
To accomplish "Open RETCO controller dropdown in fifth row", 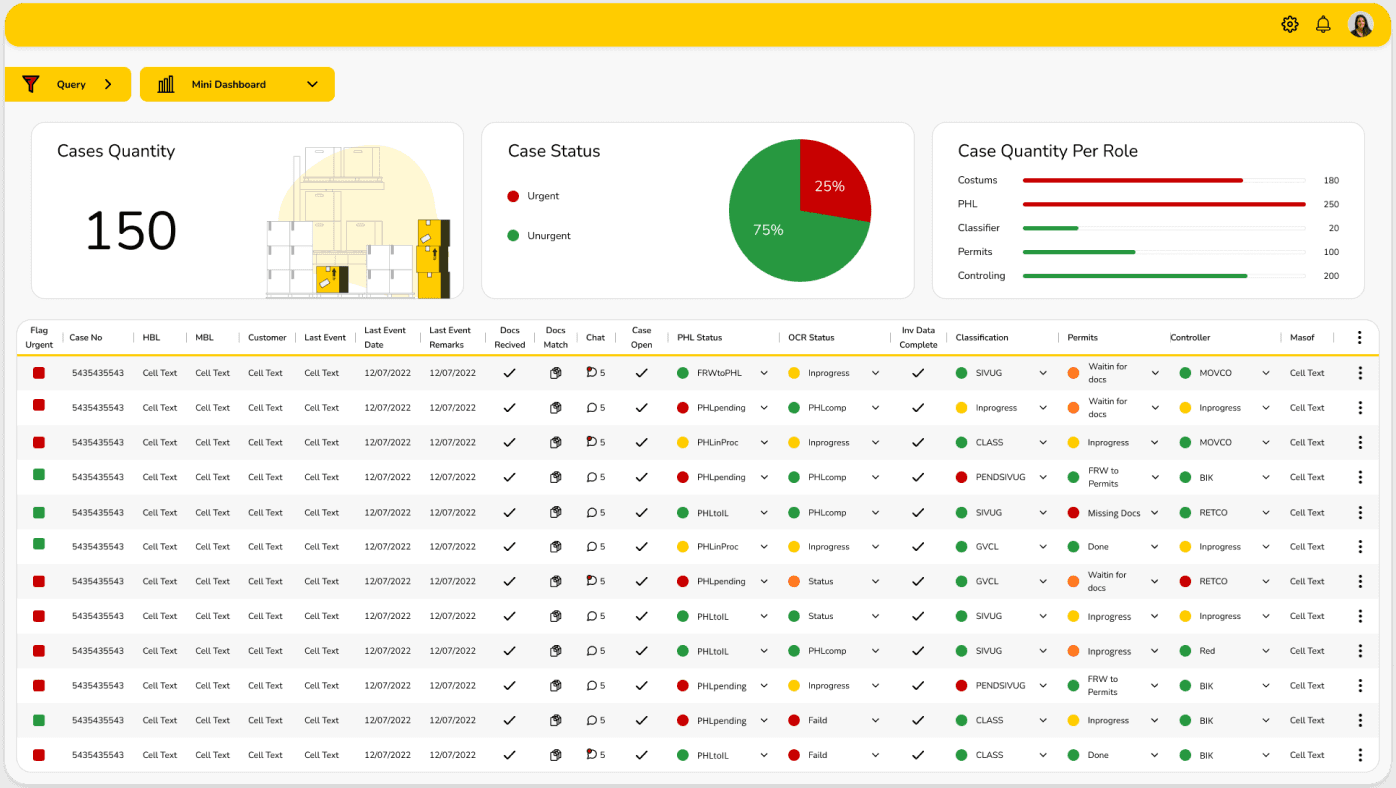I will click(1265, 513).
